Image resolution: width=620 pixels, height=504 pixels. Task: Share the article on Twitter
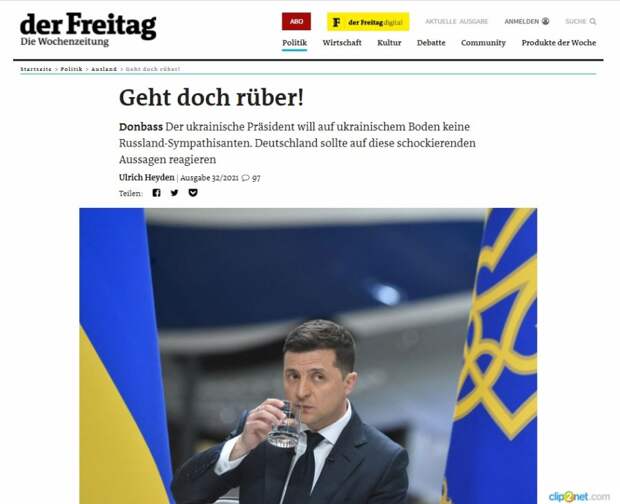point(174,193)
